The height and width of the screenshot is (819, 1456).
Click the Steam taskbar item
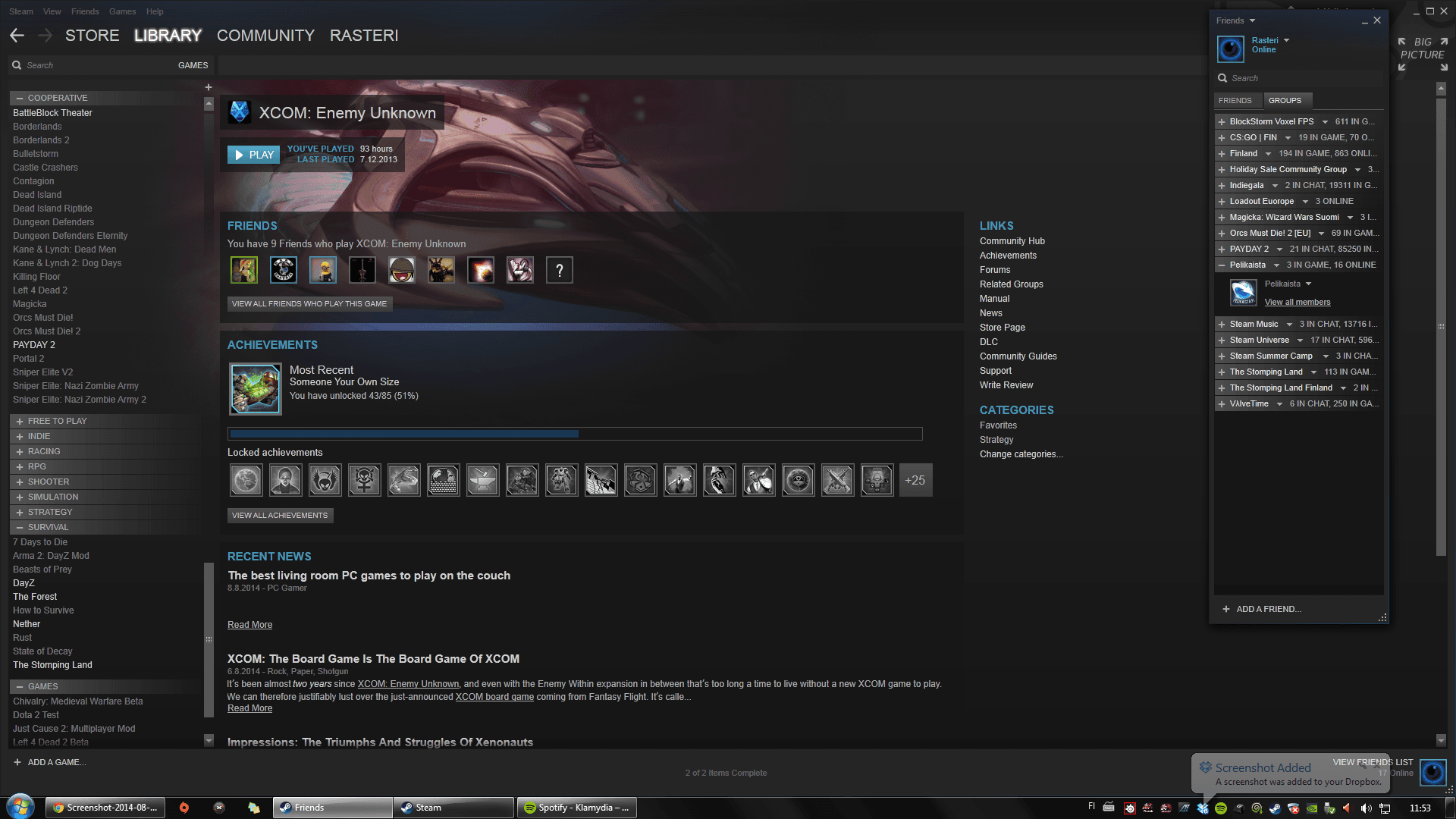[453, 808]
